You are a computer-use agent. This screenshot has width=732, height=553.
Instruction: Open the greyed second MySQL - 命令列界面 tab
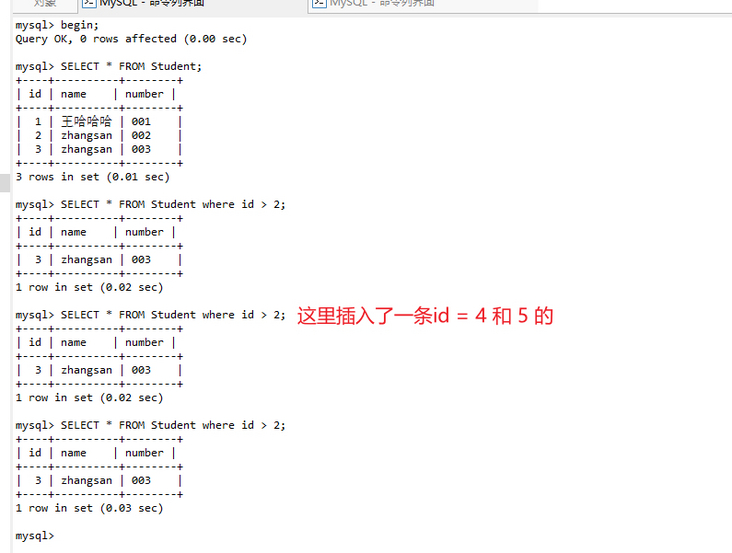pos(373,3)
